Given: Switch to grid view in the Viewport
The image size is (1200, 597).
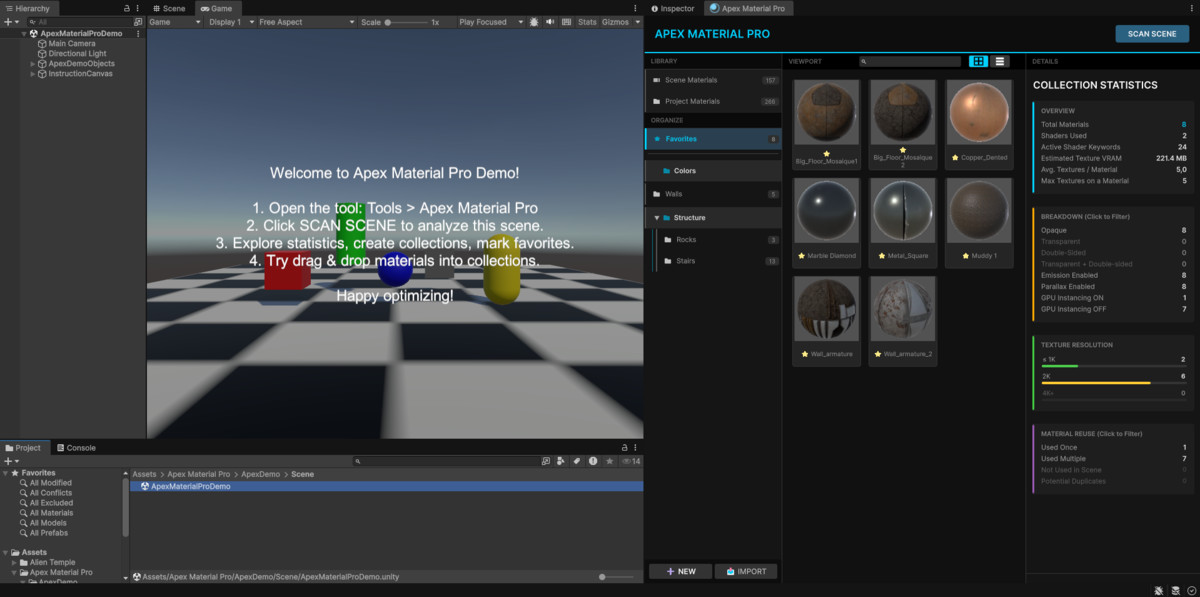Looking at the screenshot, I should tap(978, 61).
